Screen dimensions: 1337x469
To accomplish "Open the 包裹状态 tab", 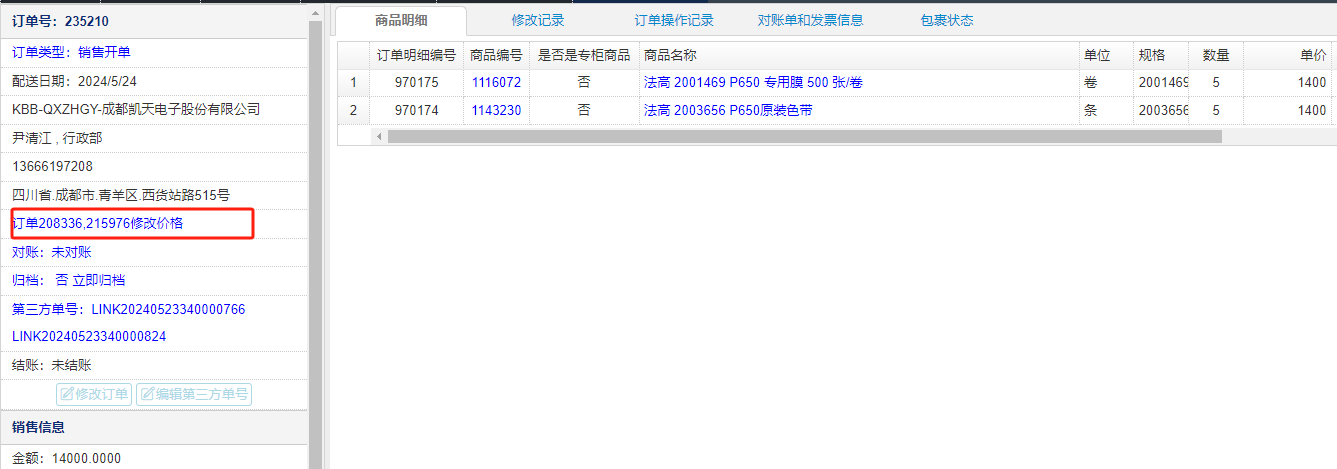I will click(947, 20).
